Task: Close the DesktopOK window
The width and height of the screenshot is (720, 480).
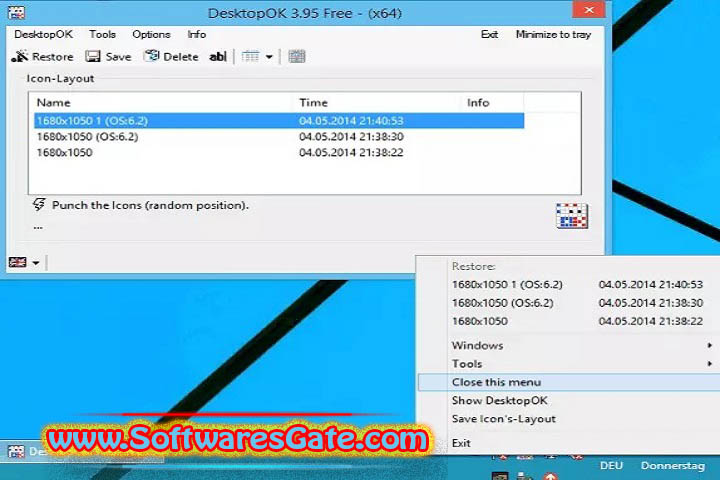Action: [589, 10]
